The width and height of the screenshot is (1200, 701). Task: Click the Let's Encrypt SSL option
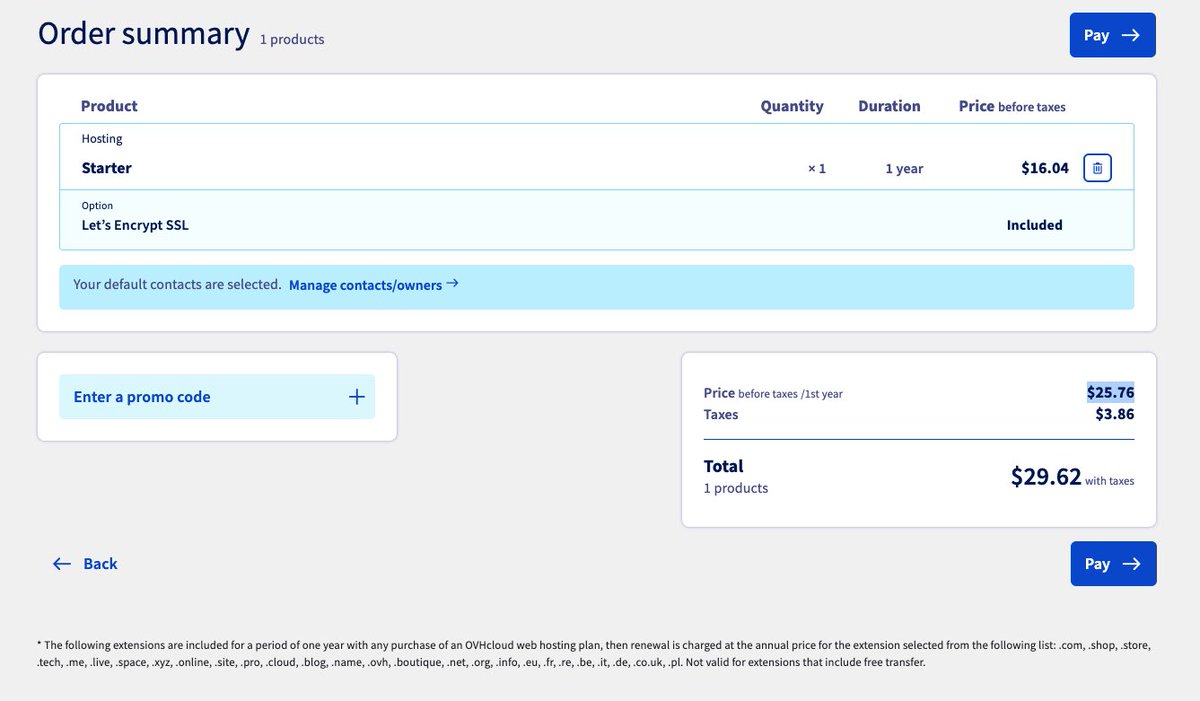pyautogui.click(x=135, y=225)
